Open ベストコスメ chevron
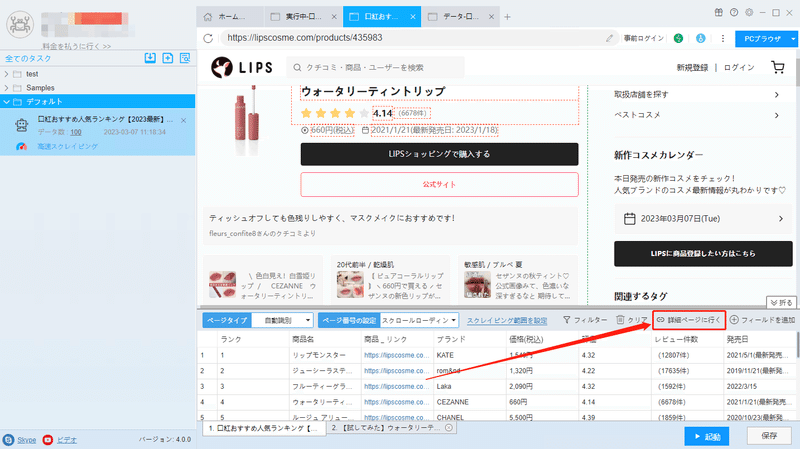Viewport: 800px width, 449px height. 777,115
